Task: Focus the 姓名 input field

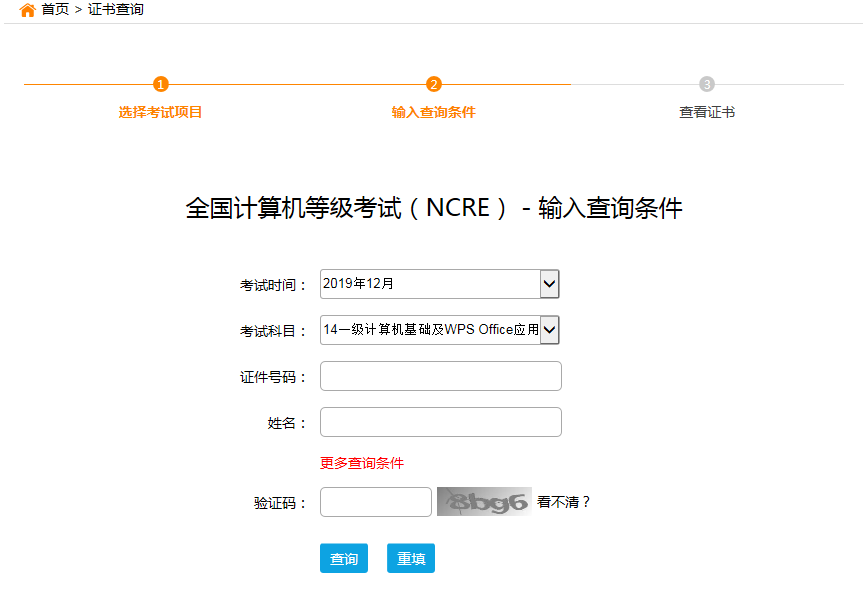Action: tap(441, 422)
